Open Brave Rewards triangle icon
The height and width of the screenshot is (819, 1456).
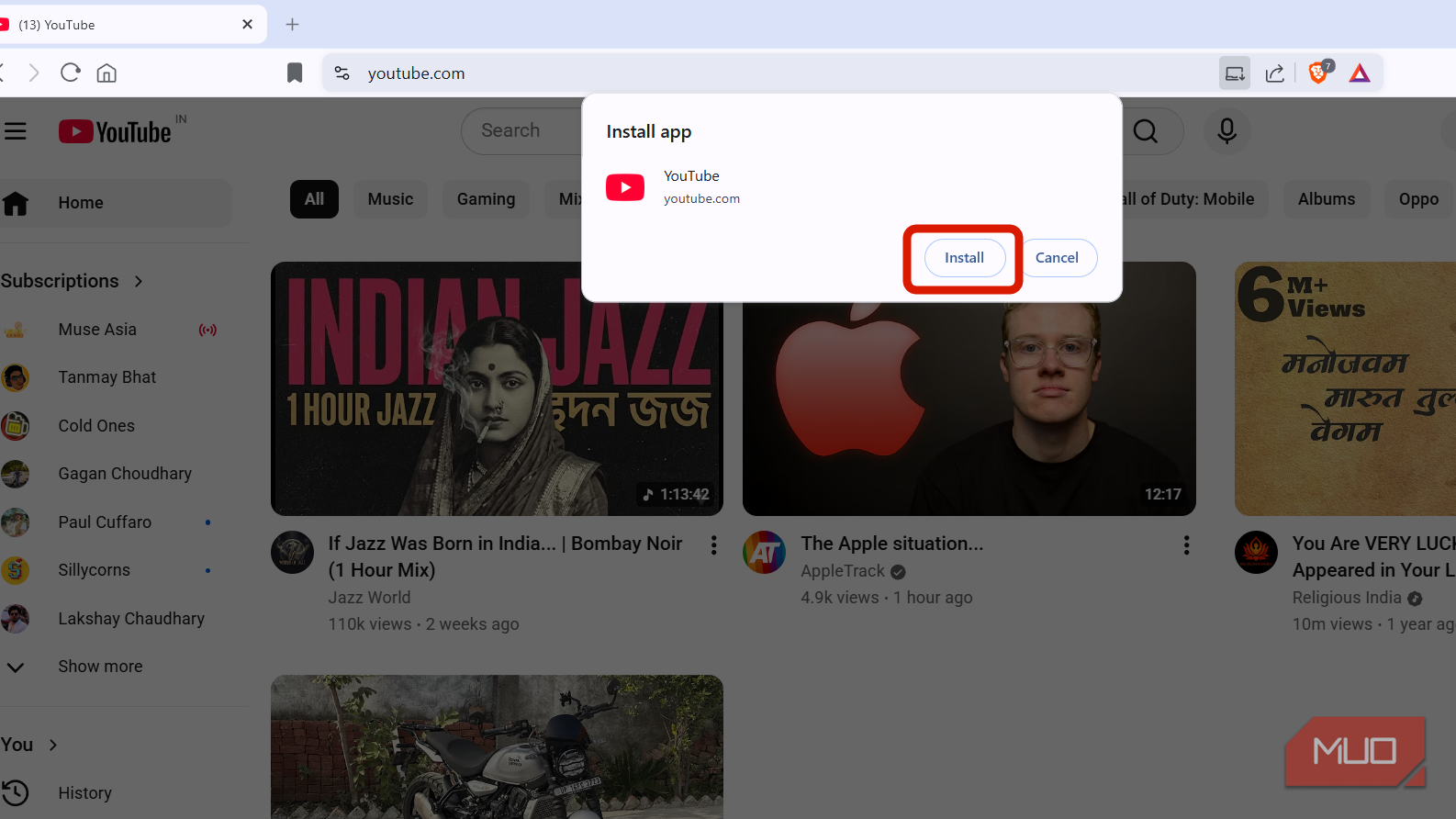coord(1360,73)
